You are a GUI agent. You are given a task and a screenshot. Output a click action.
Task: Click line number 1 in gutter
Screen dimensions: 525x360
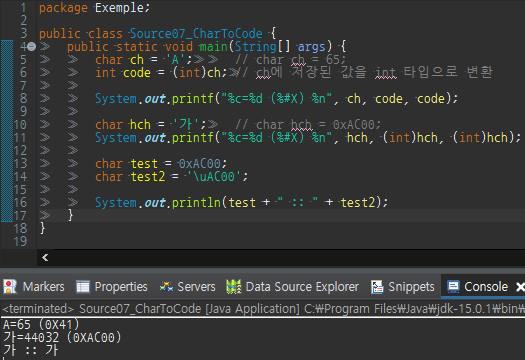[x=23, y=8]
